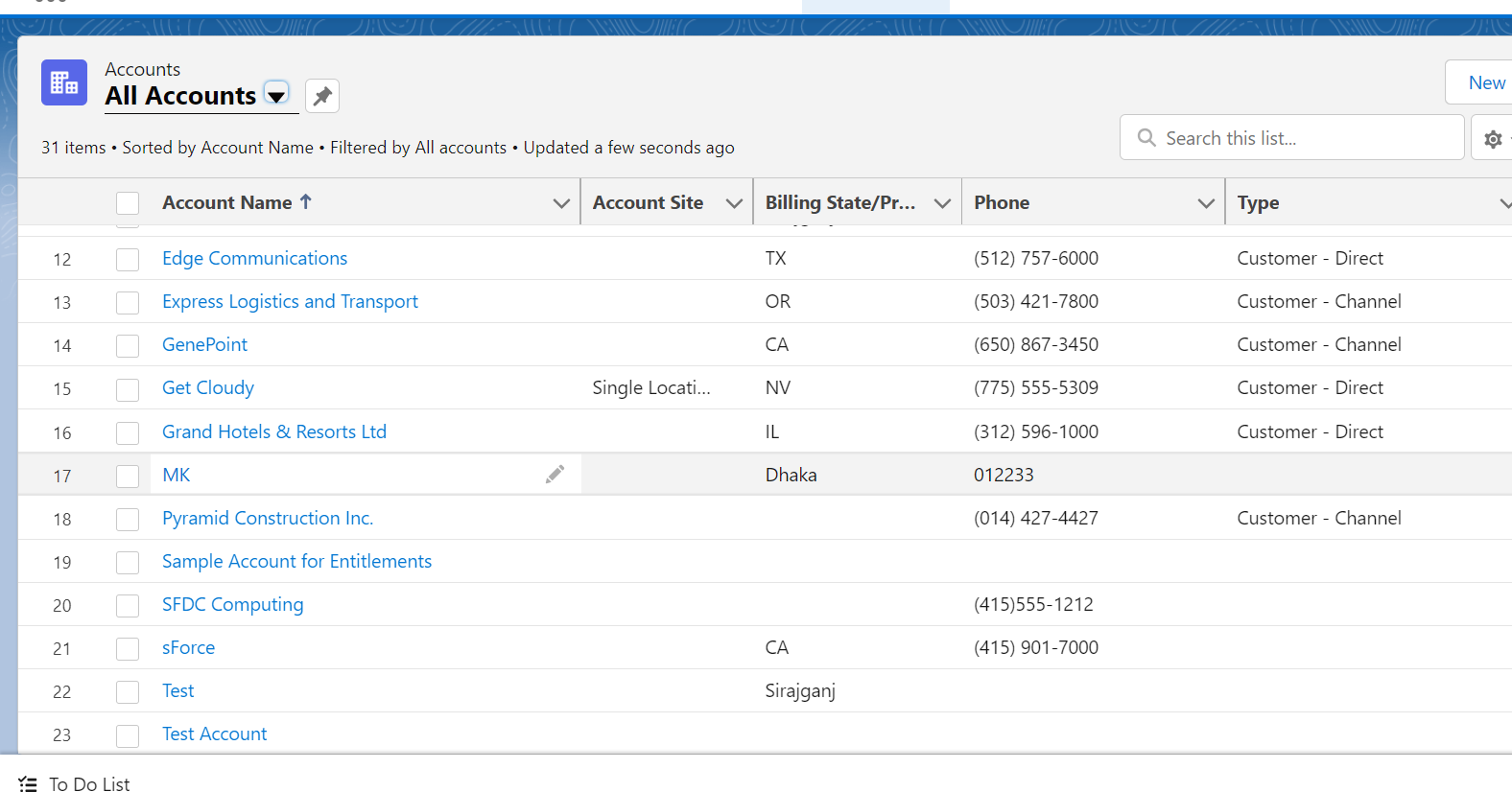
Task: Open the Get Cloudy account
Action: (x=208, y=387)
